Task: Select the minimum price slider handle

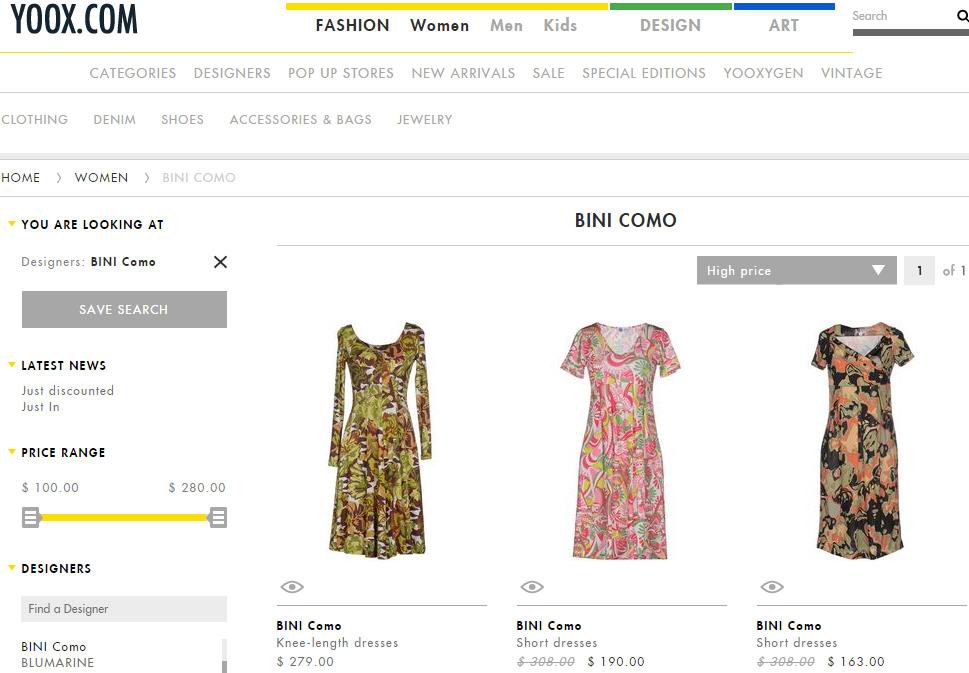Action: pos(31,517)
